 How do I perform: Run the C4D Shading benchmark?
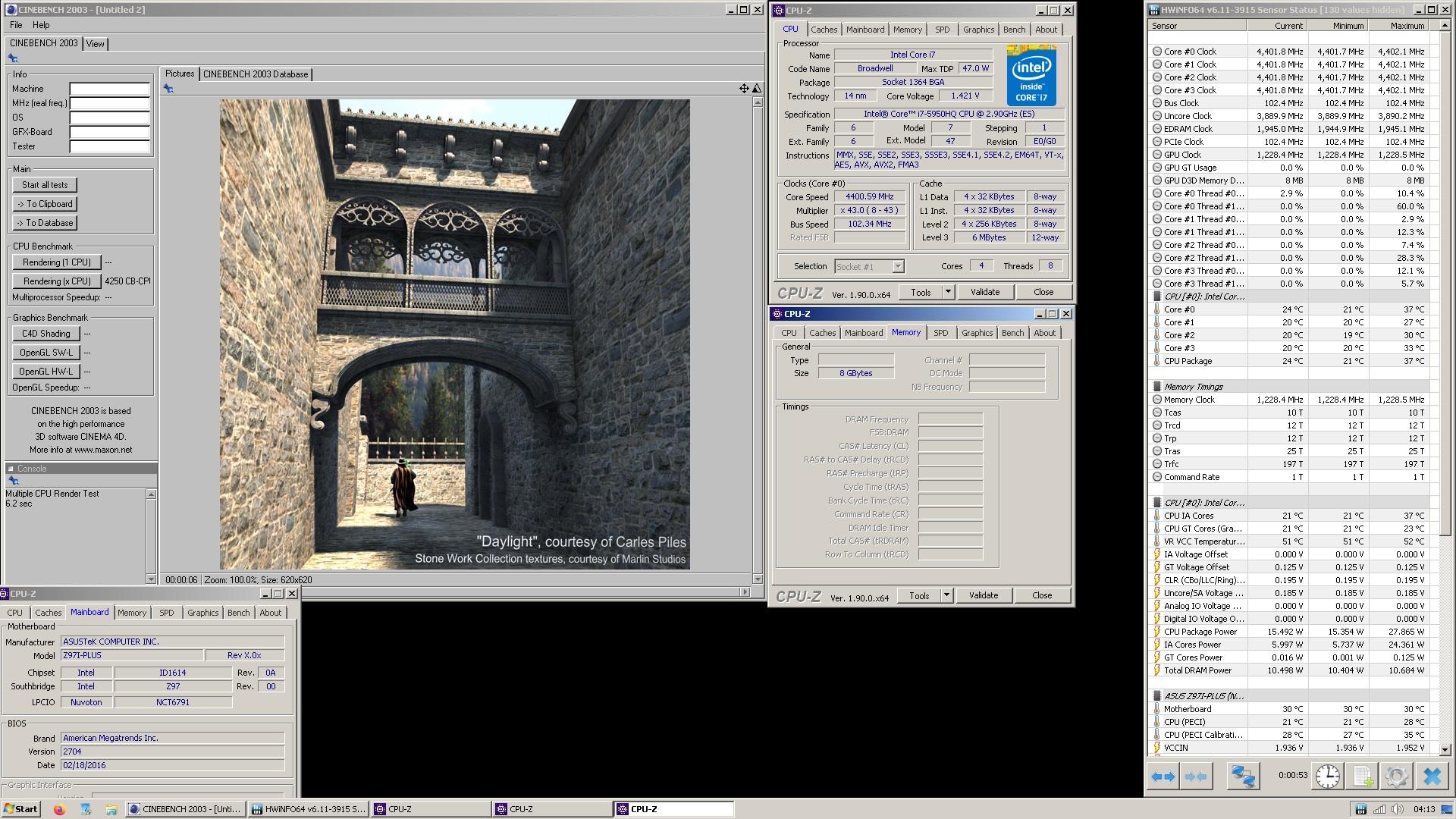[x=45, y=334]
